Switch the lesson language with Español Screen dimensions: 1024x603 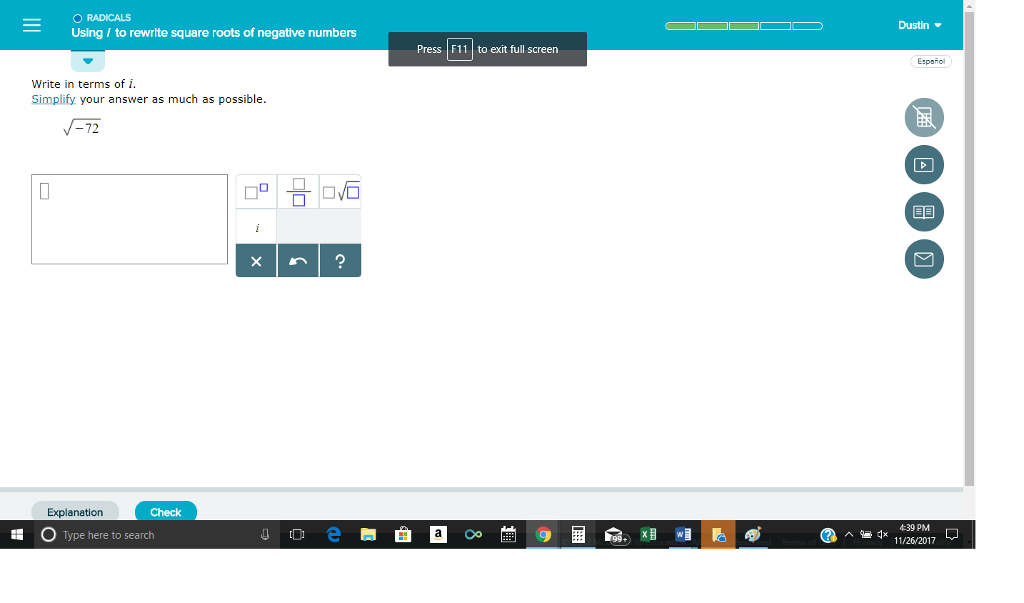pyautogui.click(x=930, y=61)
